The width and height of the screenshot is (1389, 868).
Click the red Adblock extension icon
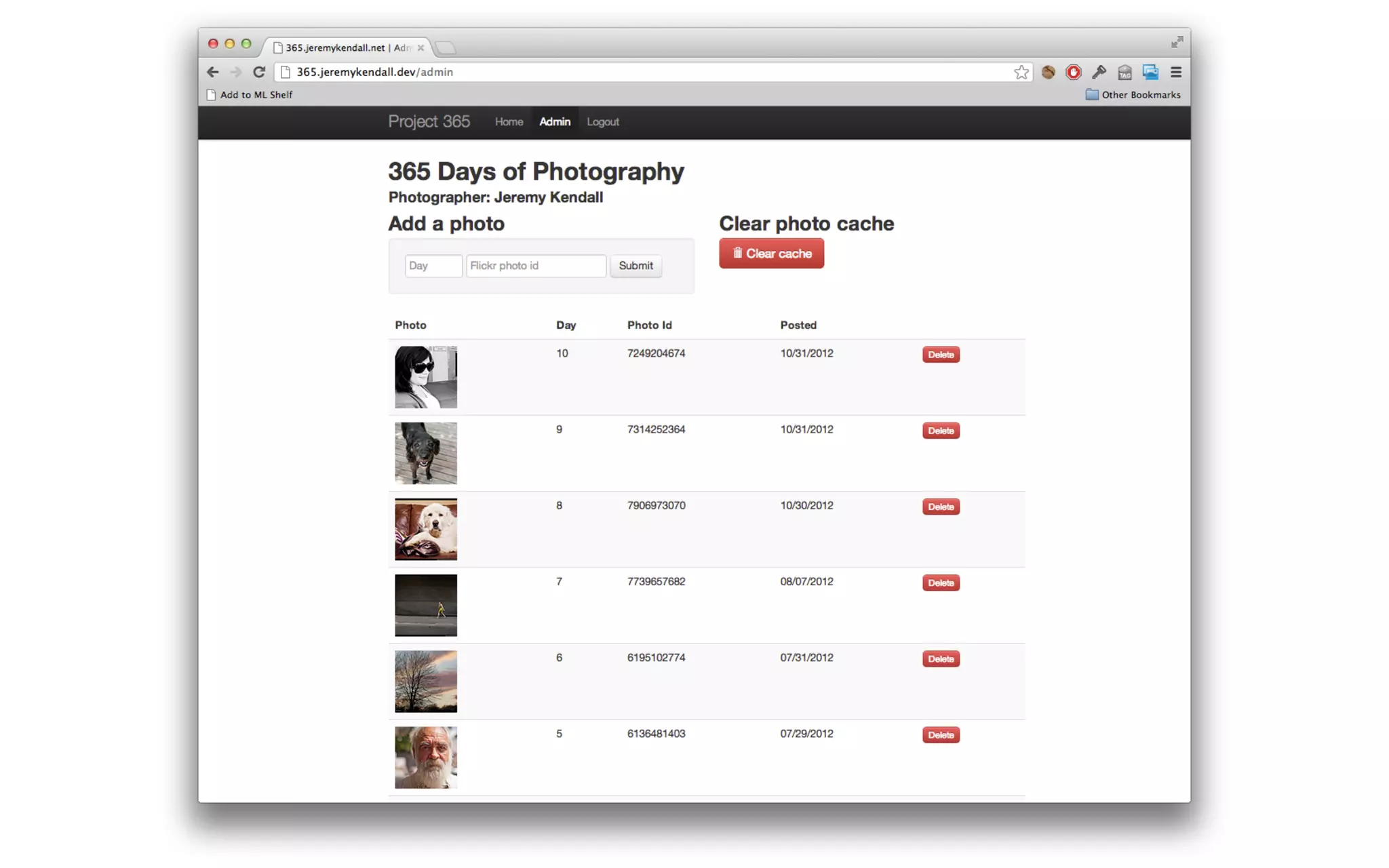pyautogui.click(x=1073, y=72)
